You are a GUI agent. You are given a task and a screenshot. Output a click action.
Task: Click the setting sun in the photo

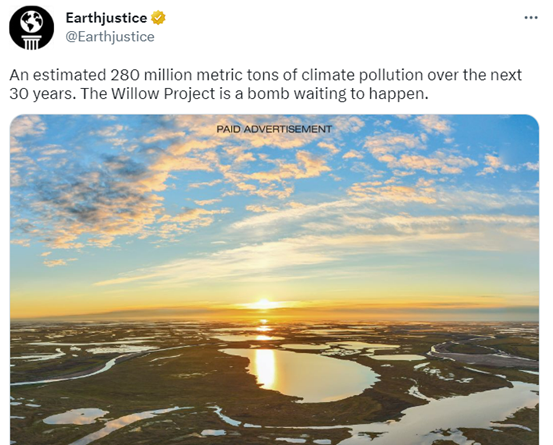(263, 304)
